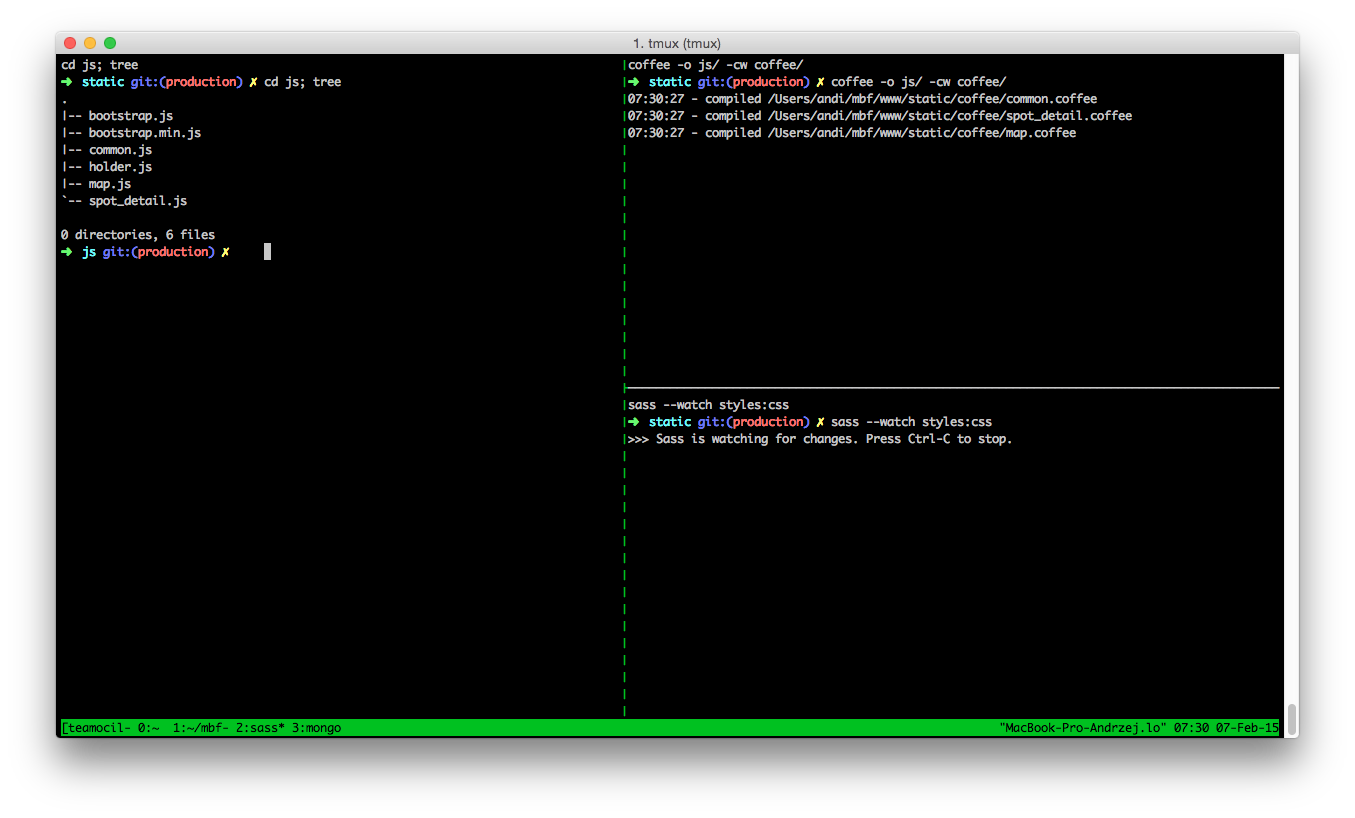
Task: Click the MacBook-Pro-Andrzej hostname in status bar
Action: (1083, 728)
